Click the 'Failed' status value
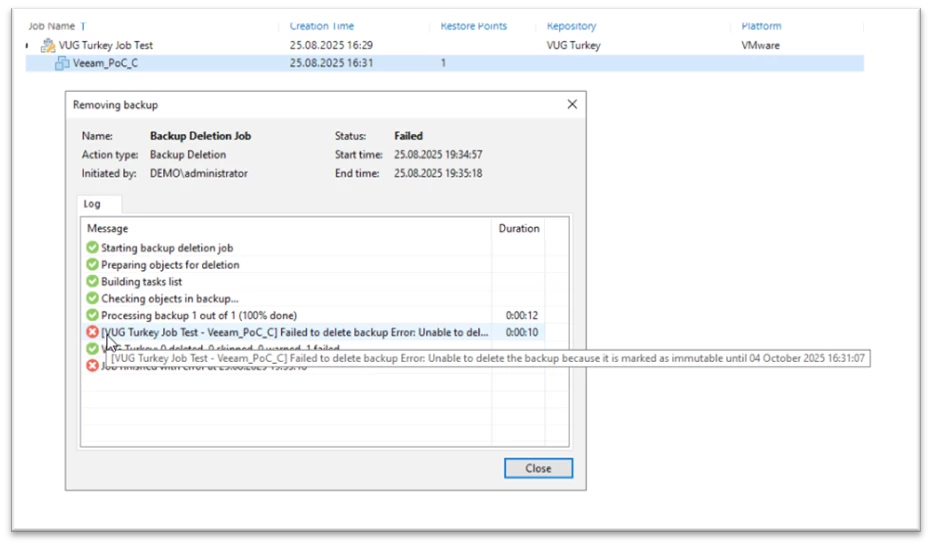Viewport: 932px width, 546px height. 408,136
